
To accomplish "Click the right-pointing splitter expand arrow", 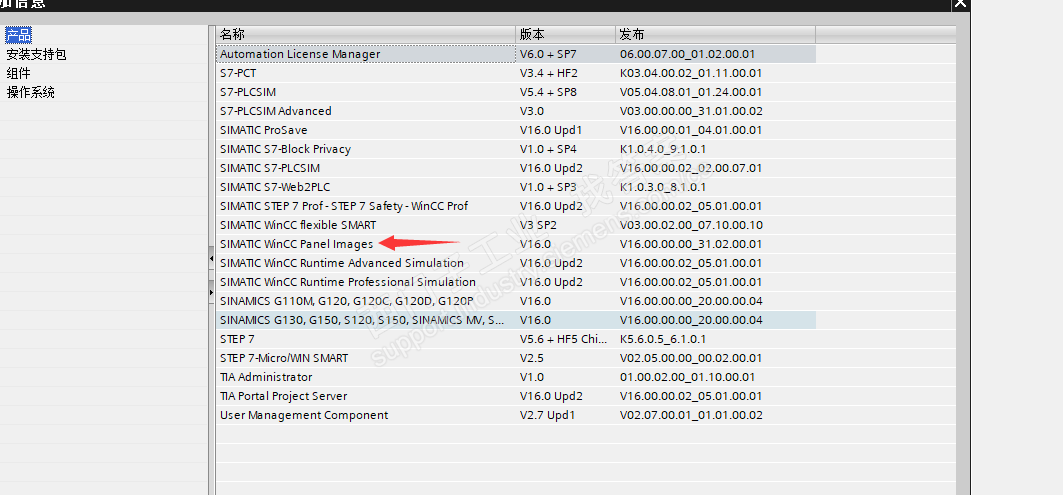I will (211, 292).
